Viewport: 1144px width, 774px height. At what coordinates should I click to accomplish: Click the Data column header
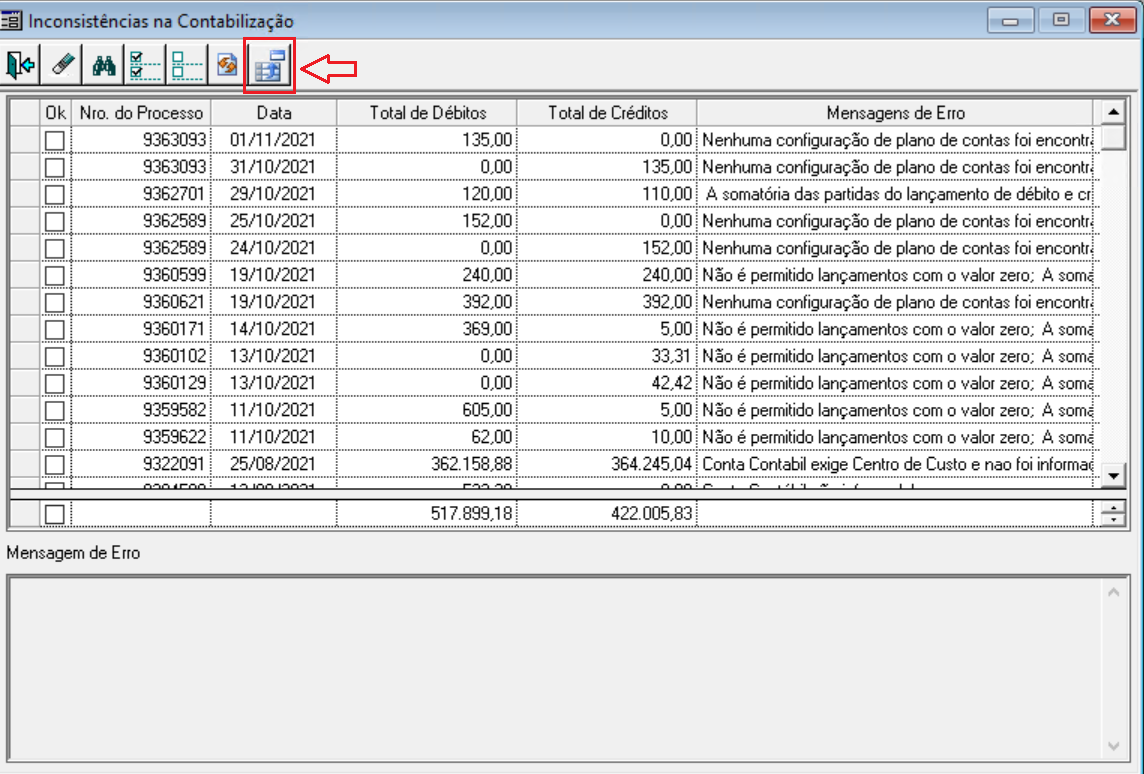274,113
